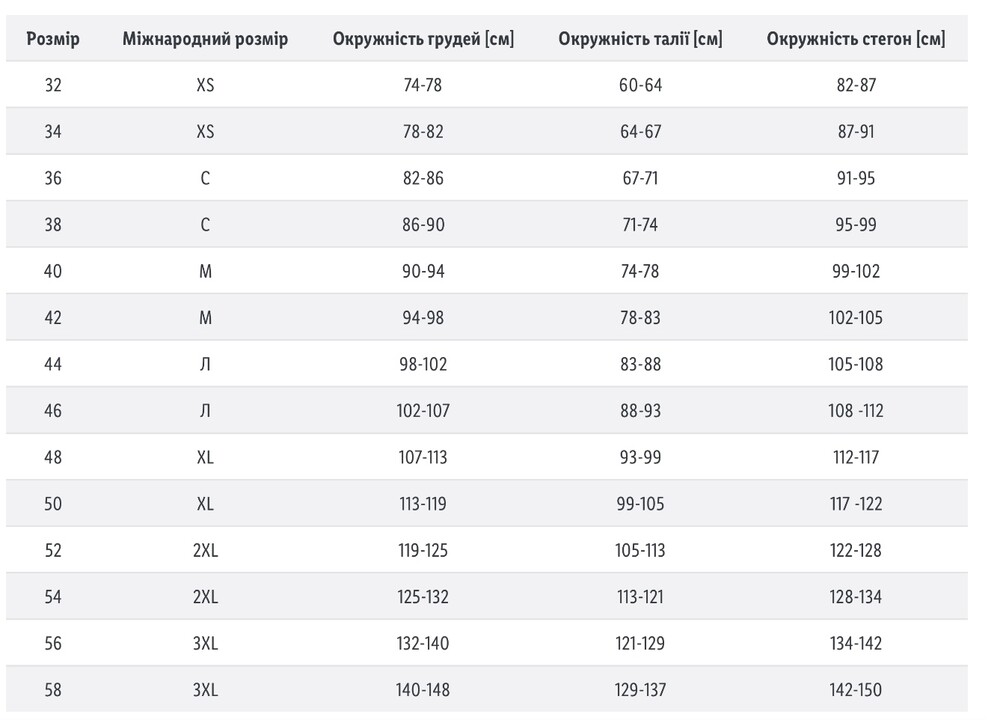Select the chest value 132-140
This screenshot has width=1000, height=720.
pyautogui.click(x=423, y=643)
